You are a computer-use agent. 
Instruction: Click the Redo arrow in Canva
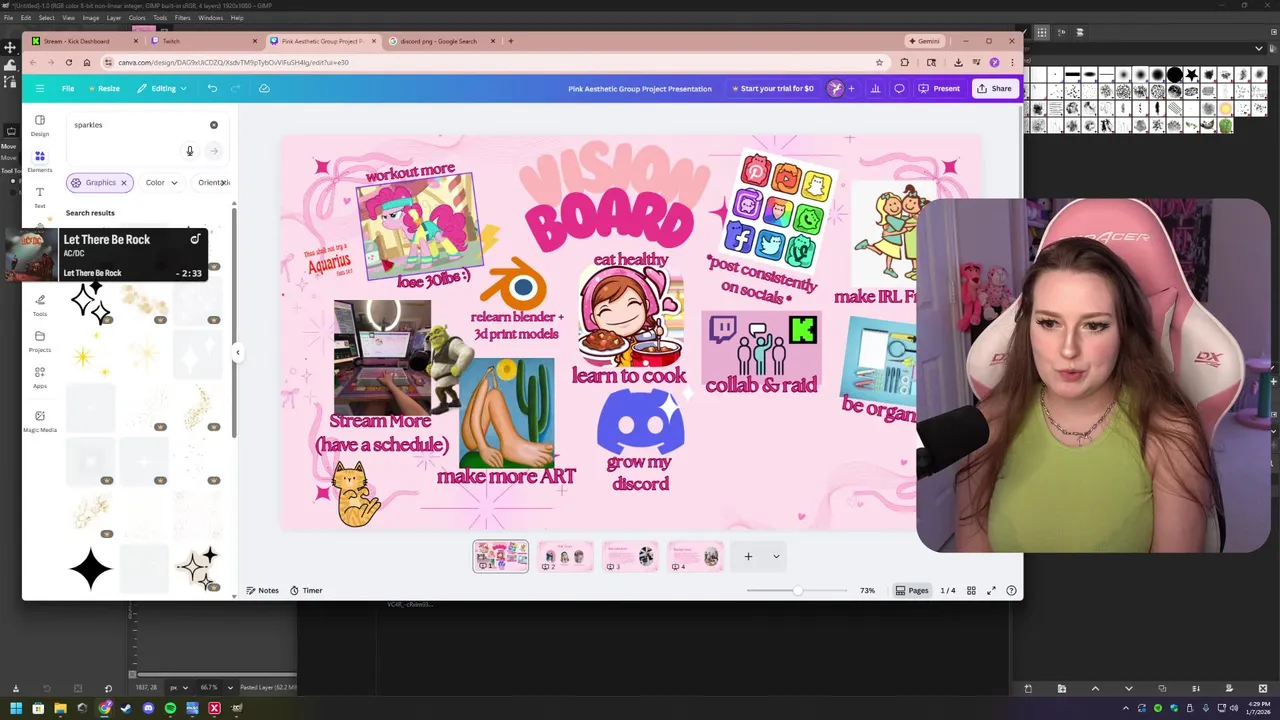(236, 88)
